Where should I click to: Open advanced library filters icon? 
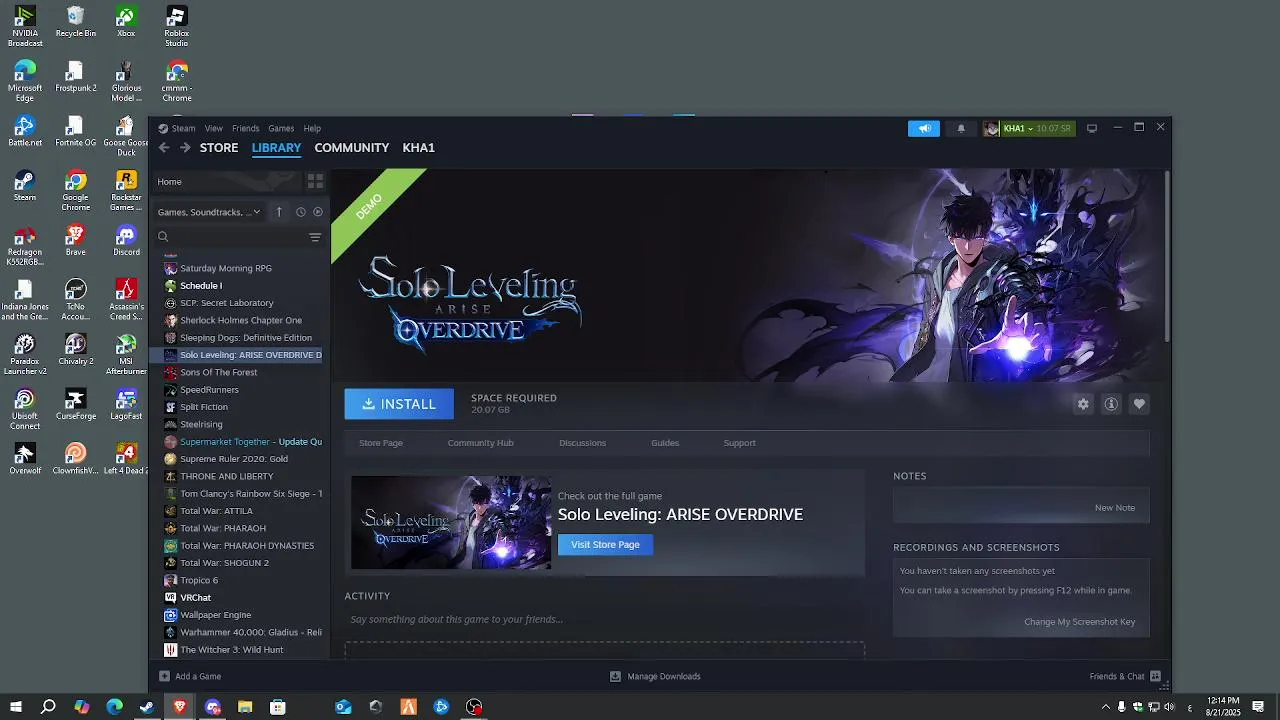pyautogui.click(x=315, y=237)
